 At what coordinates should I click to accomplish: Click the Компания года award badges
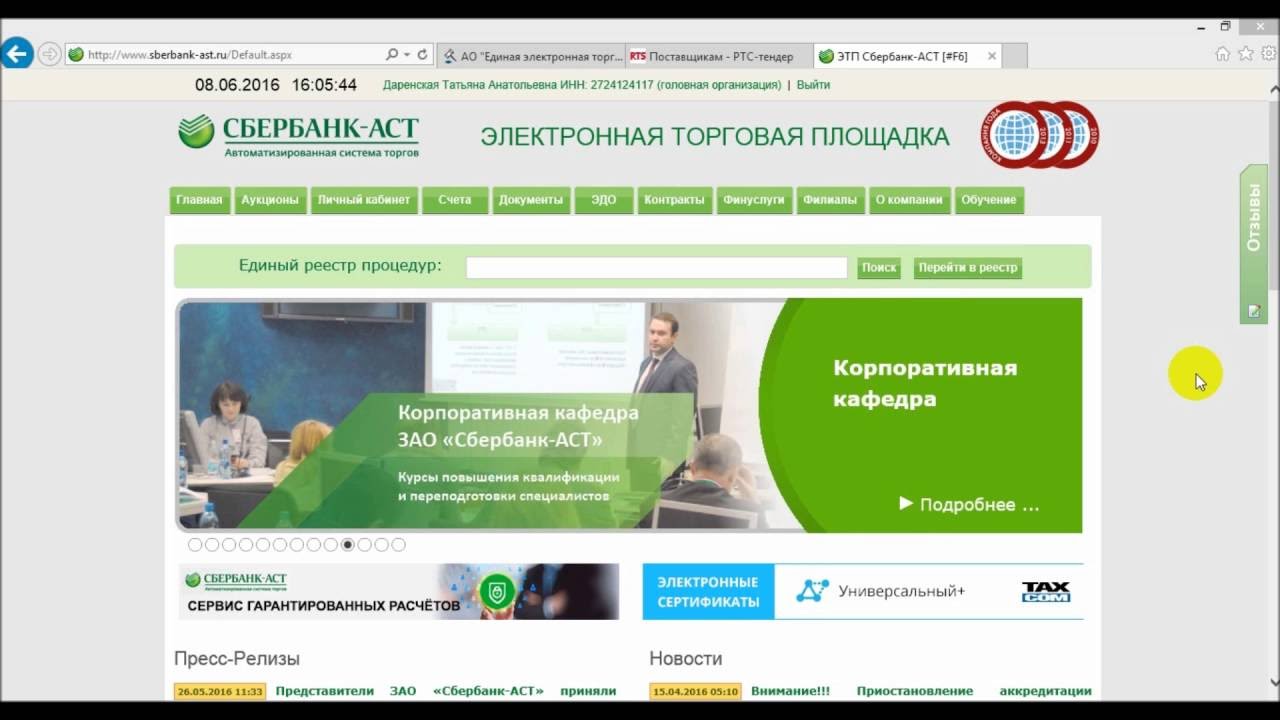click(x=1040, y=134)
